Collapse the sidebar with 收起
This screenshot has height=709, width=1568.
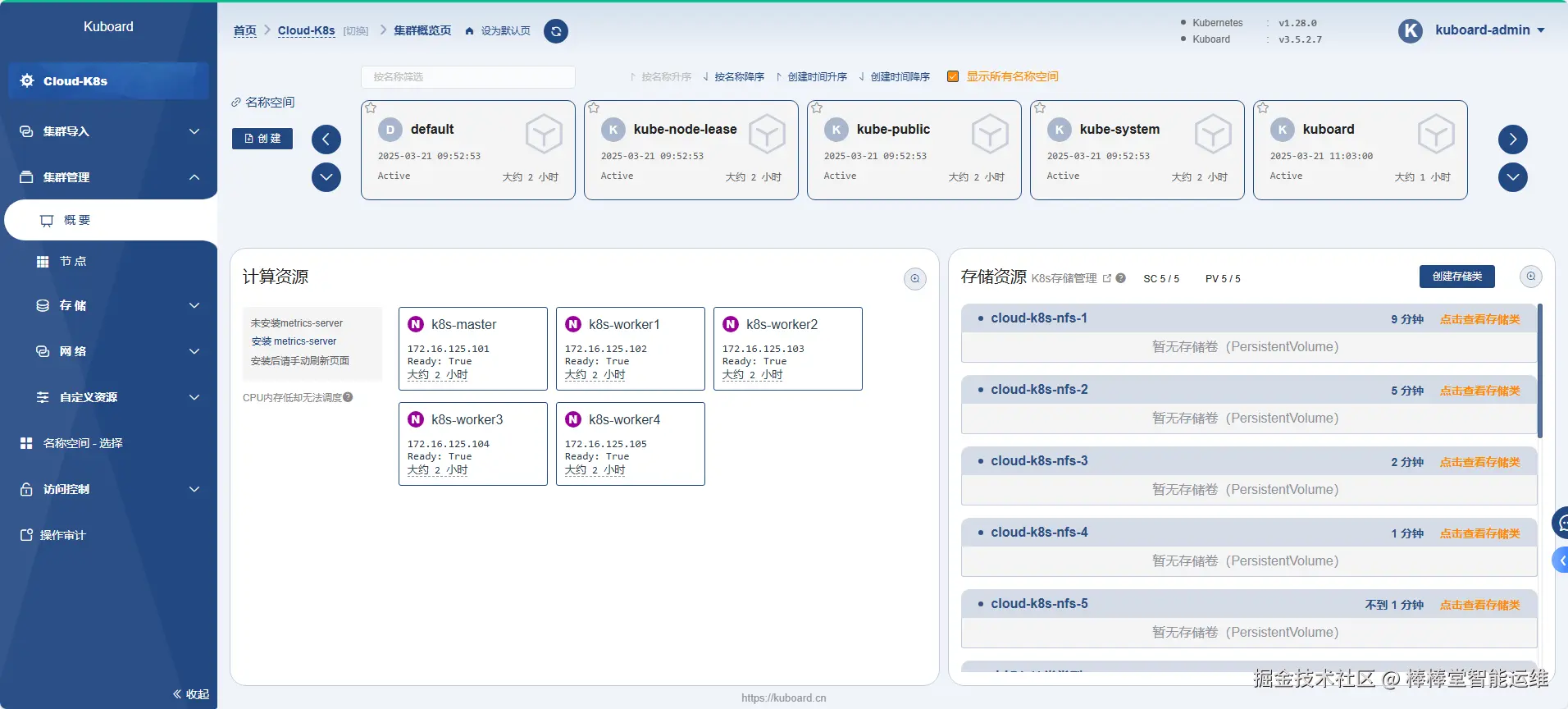tap(191, 694)
